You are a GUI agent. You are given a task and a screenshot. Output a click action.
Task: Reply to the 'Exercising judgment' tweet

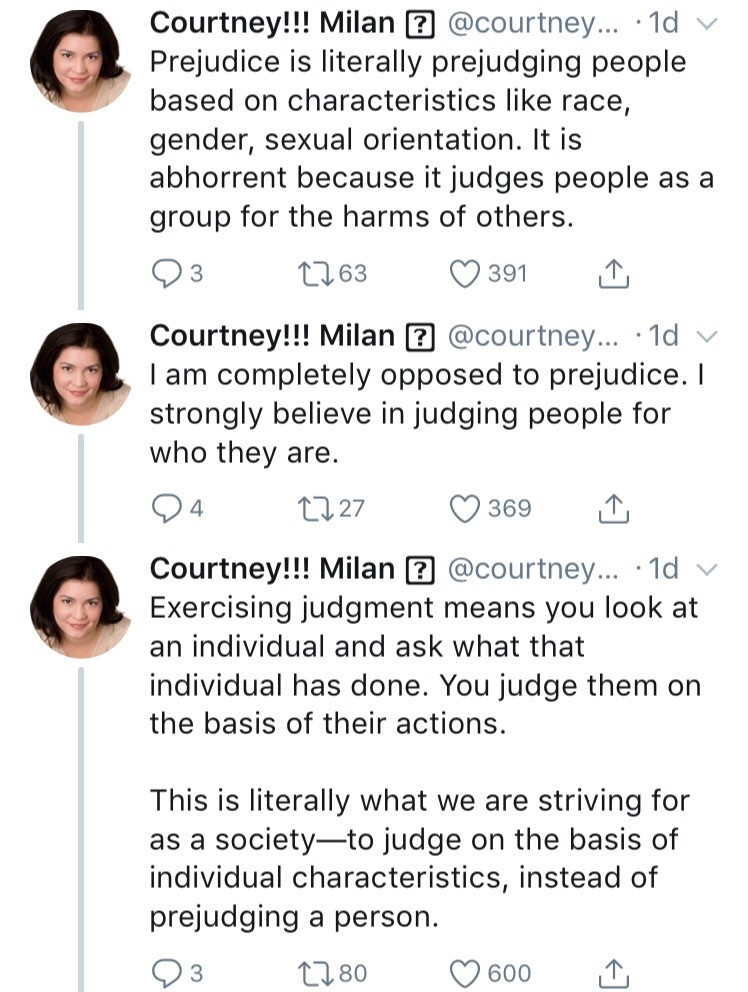point(164,972)
